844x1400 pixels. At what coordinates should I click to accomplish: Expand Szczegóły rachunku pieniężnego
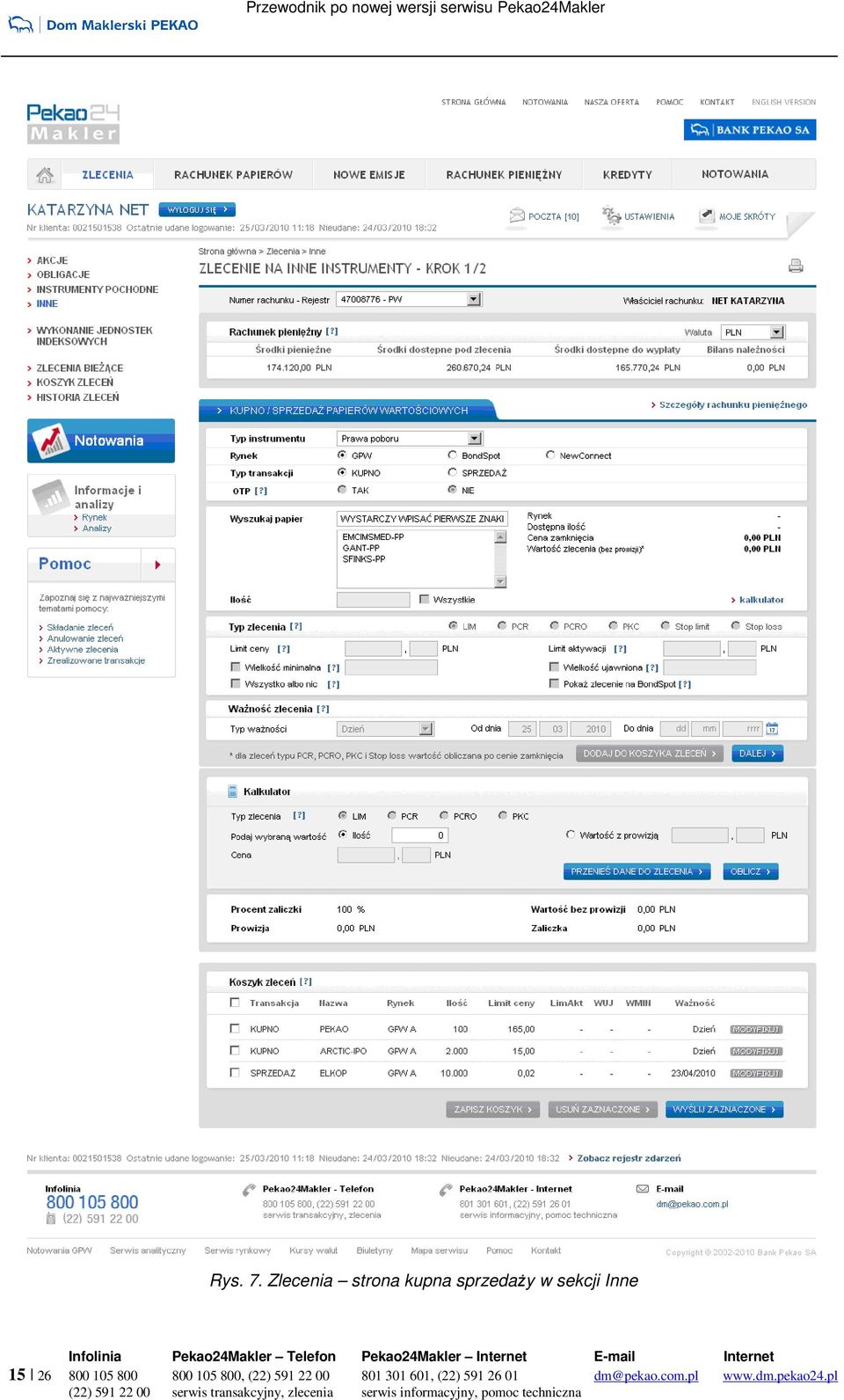tap(732, 405)
